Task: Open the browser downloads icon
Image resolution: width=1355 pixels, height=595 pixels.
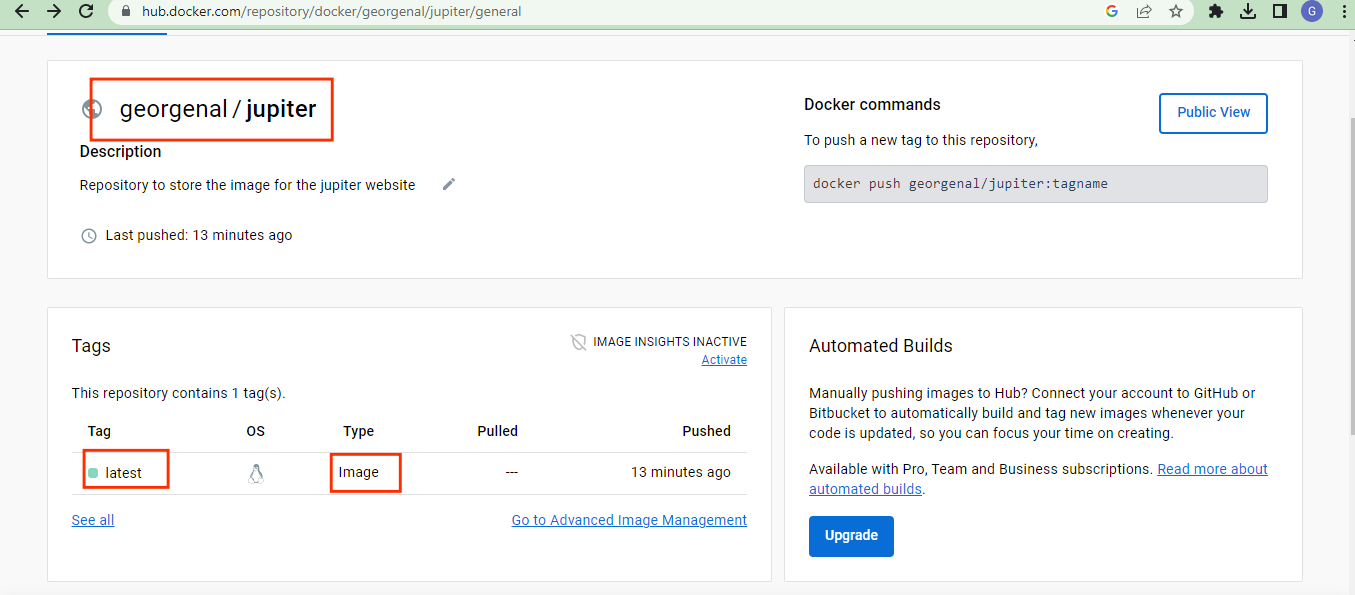Action: (x=1248, y=12)
